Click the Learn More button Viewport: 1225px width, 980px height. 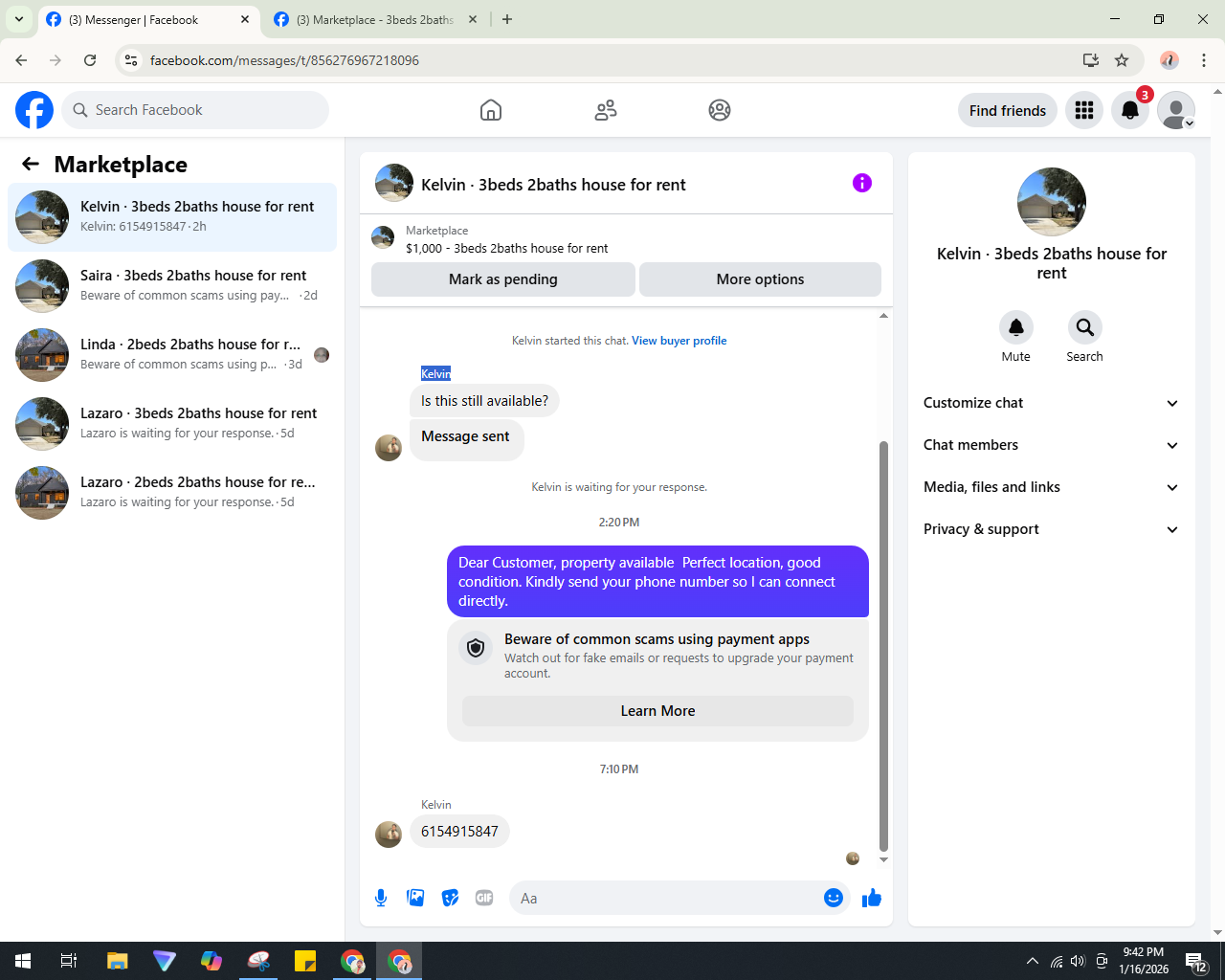[x=657, y=711]
